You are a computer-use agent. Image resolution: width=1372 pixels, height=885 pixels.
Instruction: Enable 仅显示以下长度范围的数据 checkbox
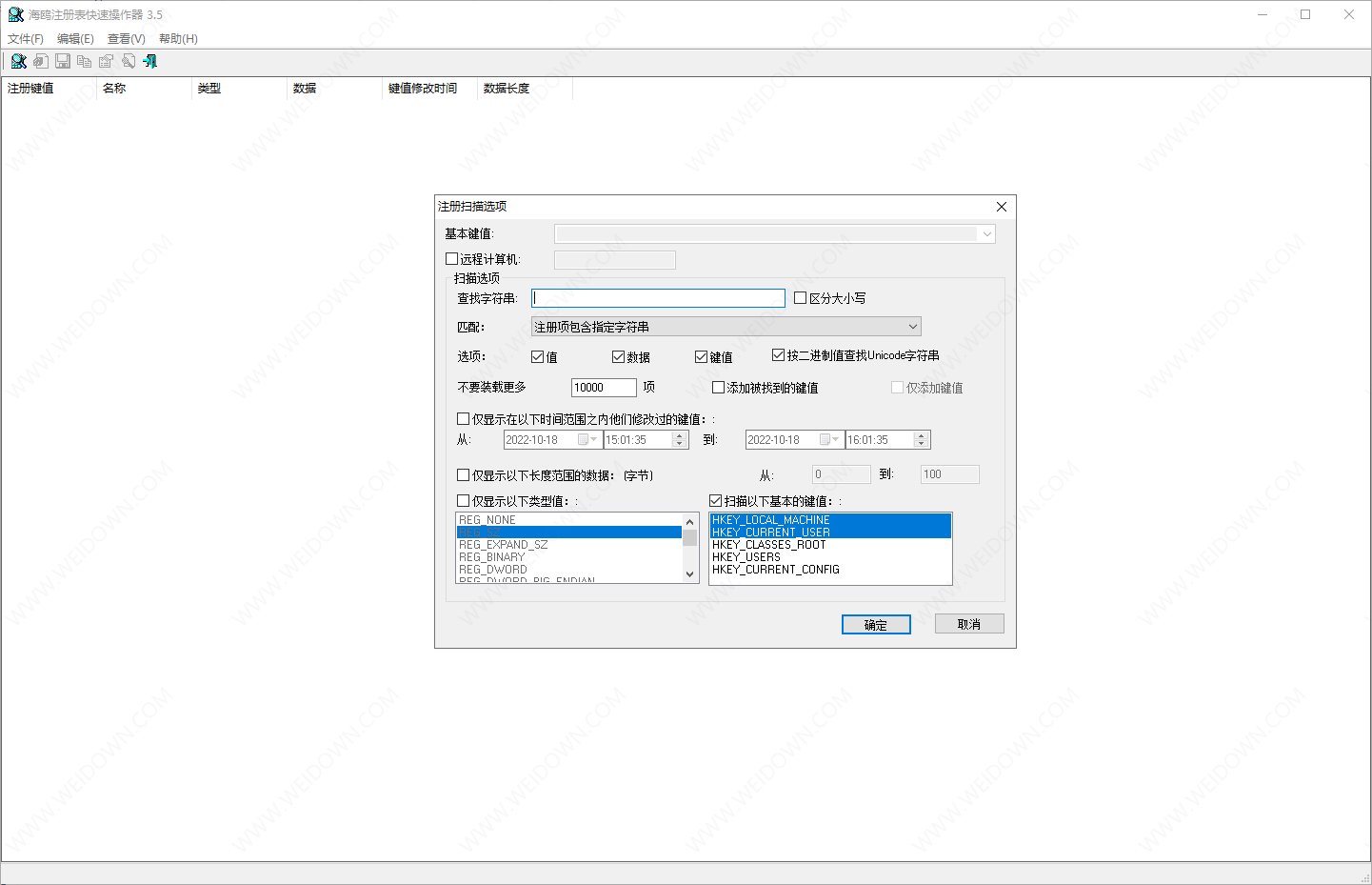pyautogui.click(x=464, y=474)
